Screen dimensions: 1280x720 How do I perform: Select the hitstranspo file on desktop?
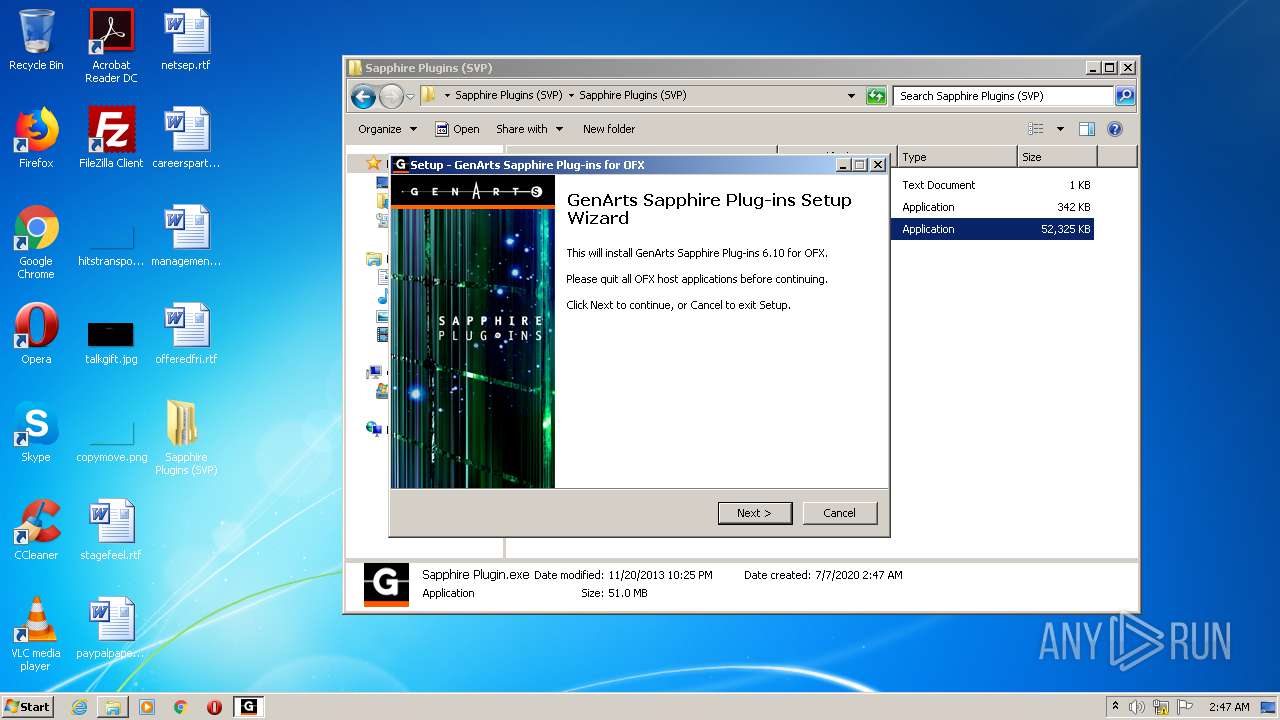pyautogui.click(x=111, y=242)
